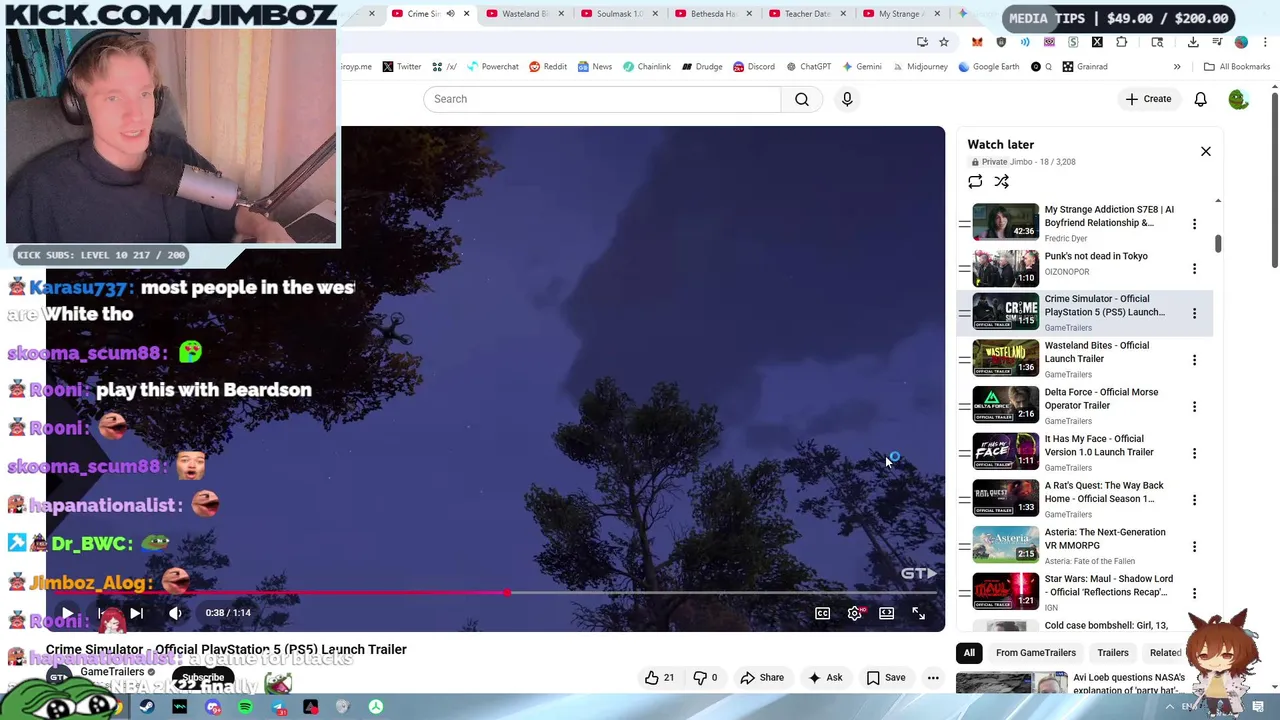Open options for Delta Force trailer
Screen dimensions: 1280x720
tap(1194, 406)
